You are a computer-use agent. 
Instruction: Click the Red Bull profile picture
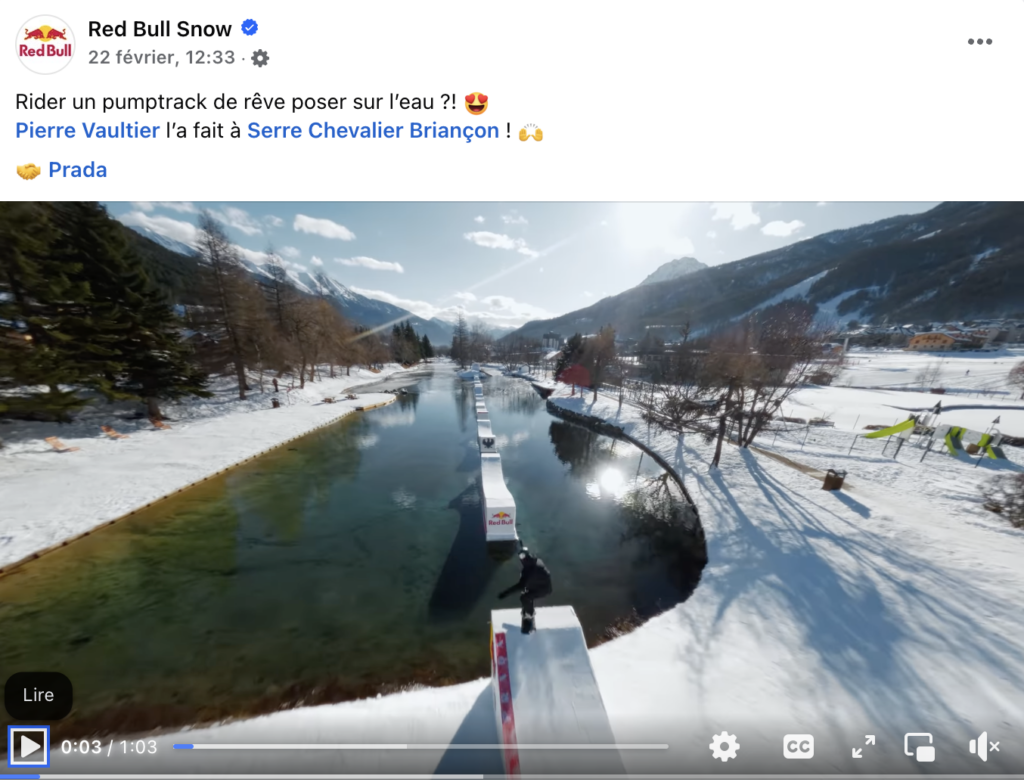(45, 44)
